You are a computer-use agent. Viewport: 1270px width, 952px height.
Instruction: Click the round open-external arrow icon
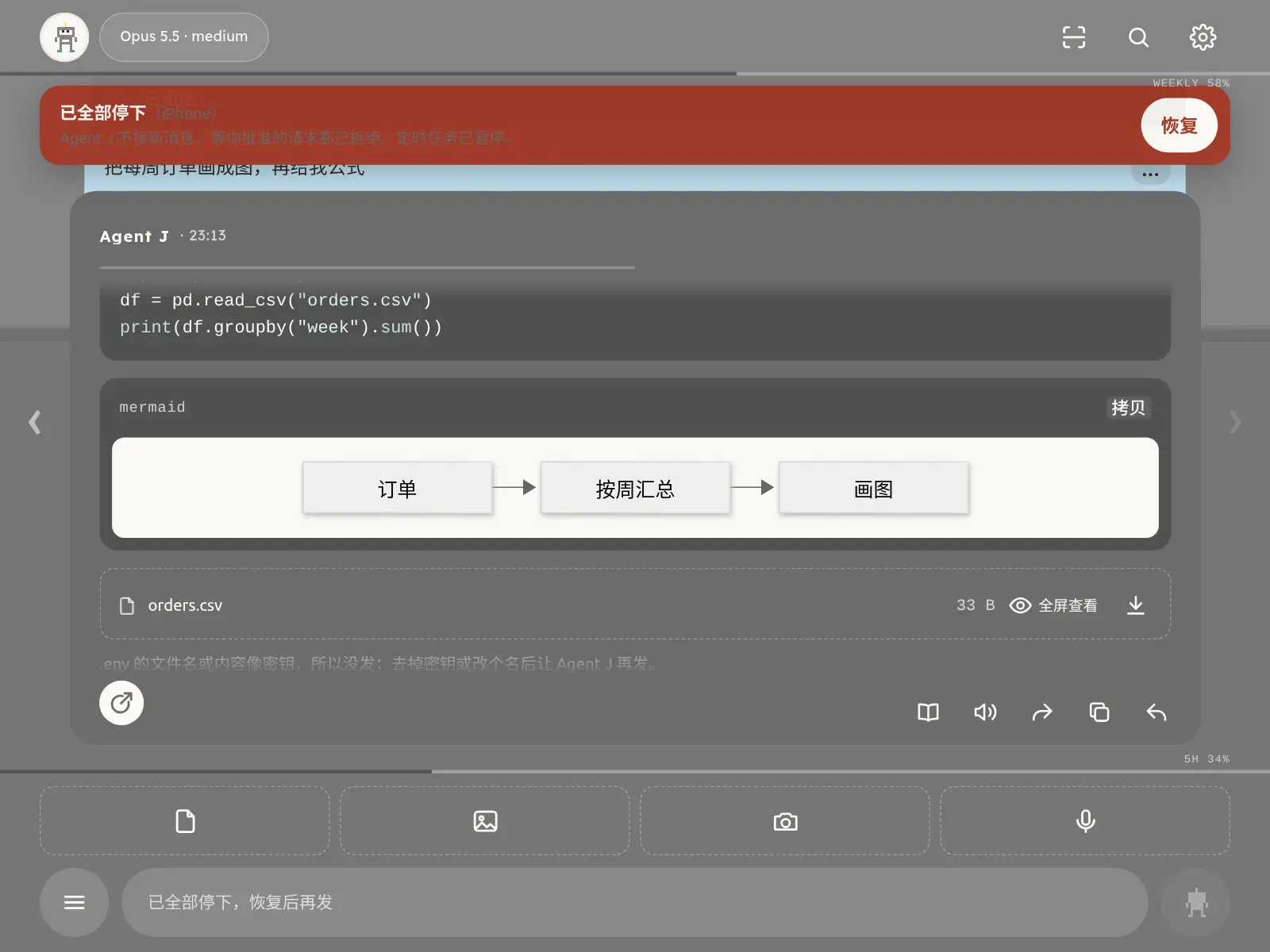click(x=121, y=703)
